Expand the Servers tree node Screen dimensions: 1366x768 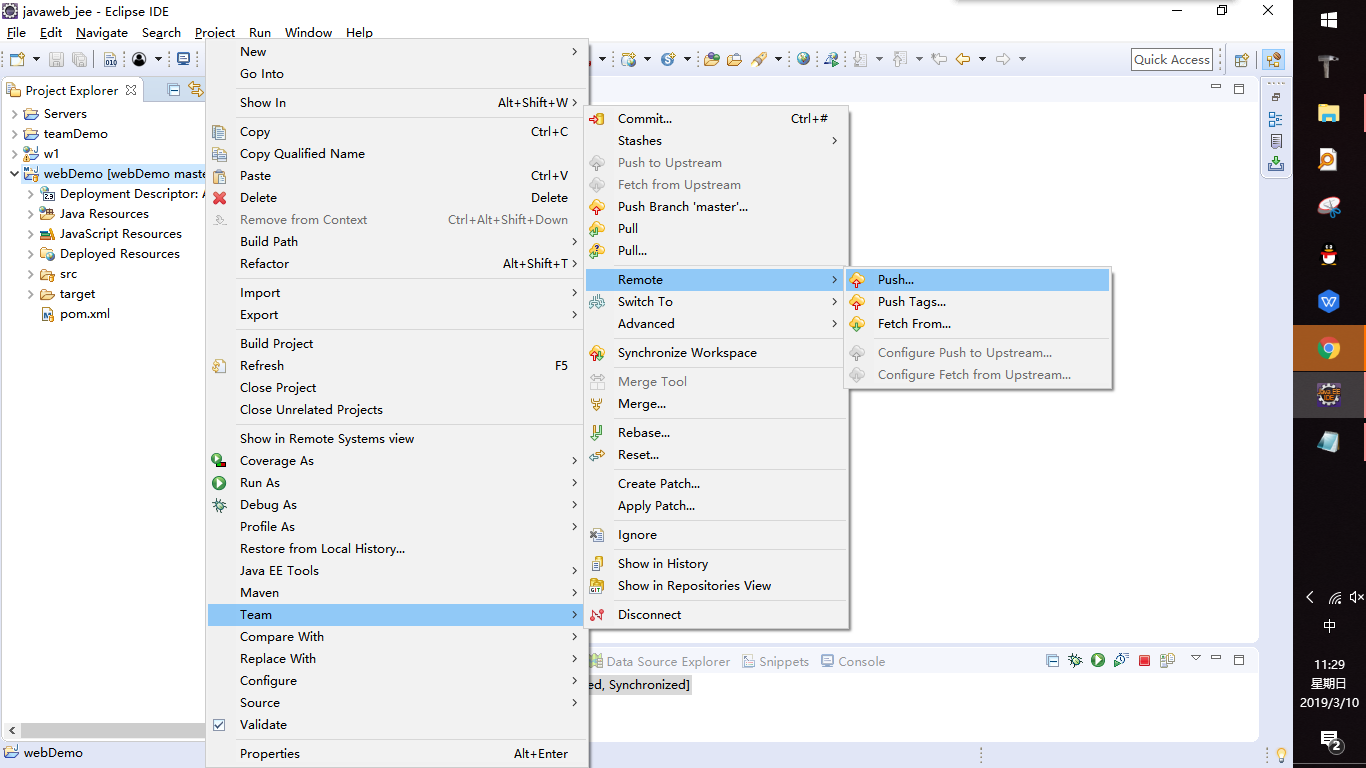[x=15, y=114]
